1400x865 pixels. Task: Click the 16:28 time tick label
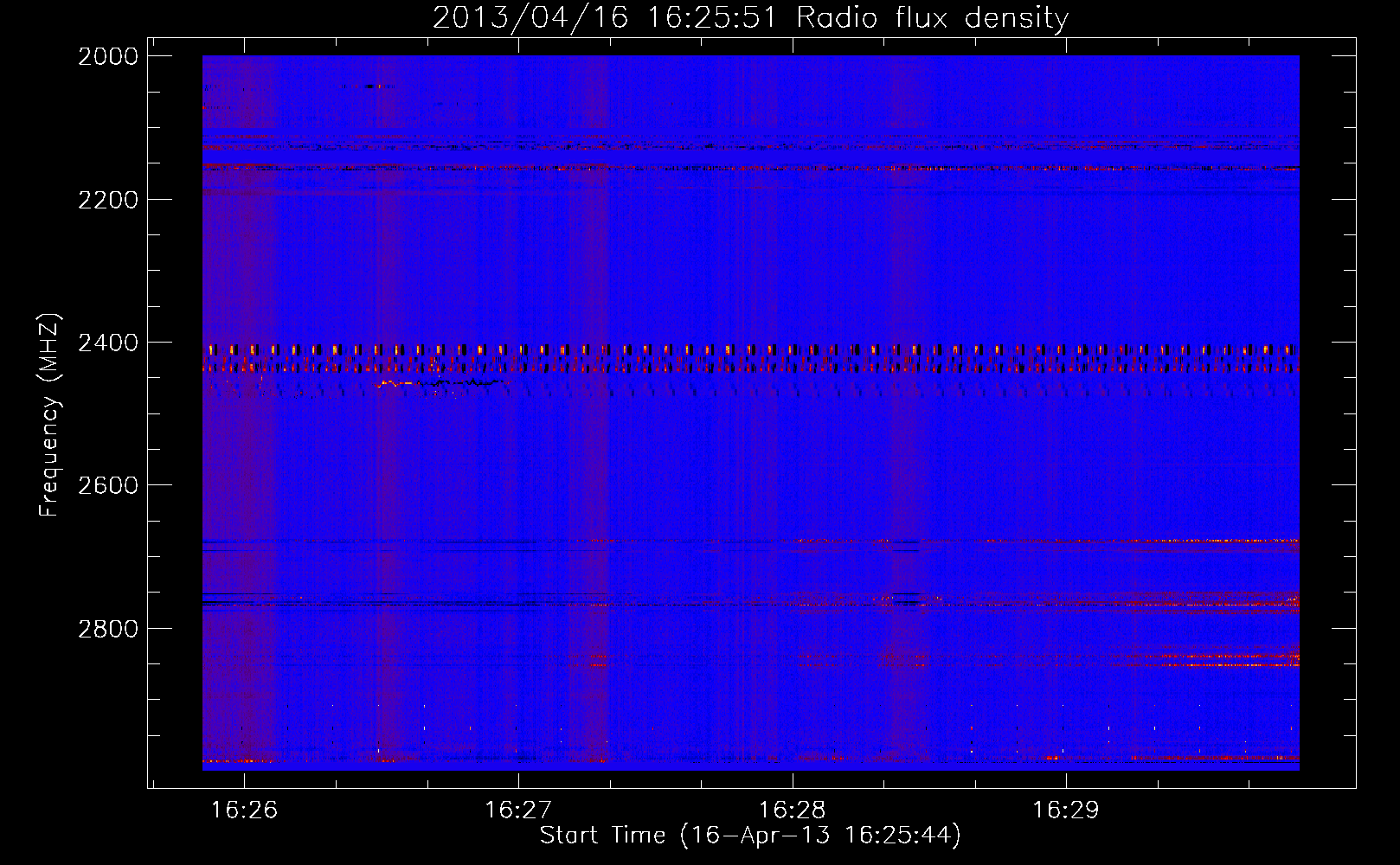coord(792,811)
